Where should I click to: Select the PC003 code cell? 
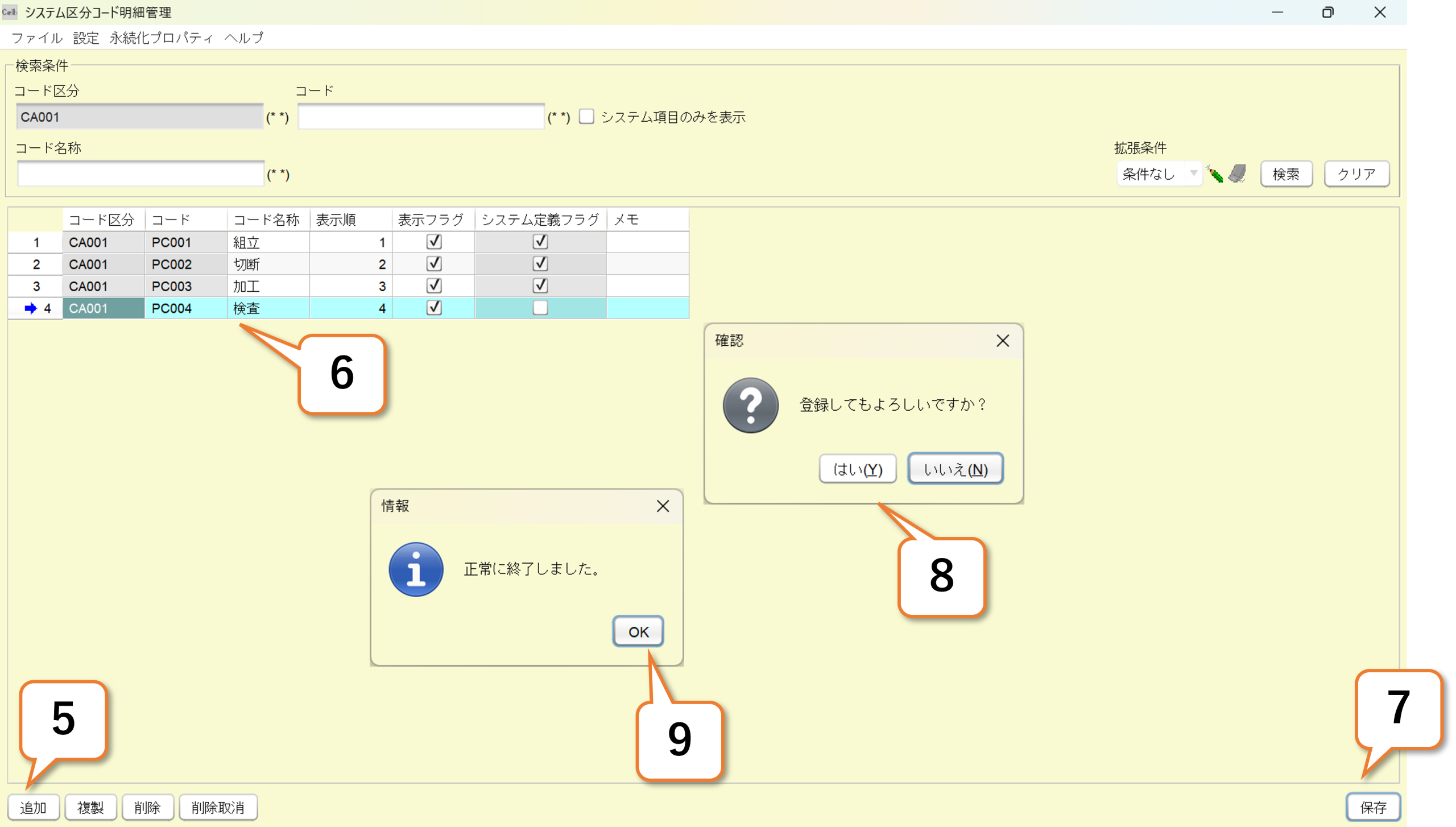coord(185,286)
